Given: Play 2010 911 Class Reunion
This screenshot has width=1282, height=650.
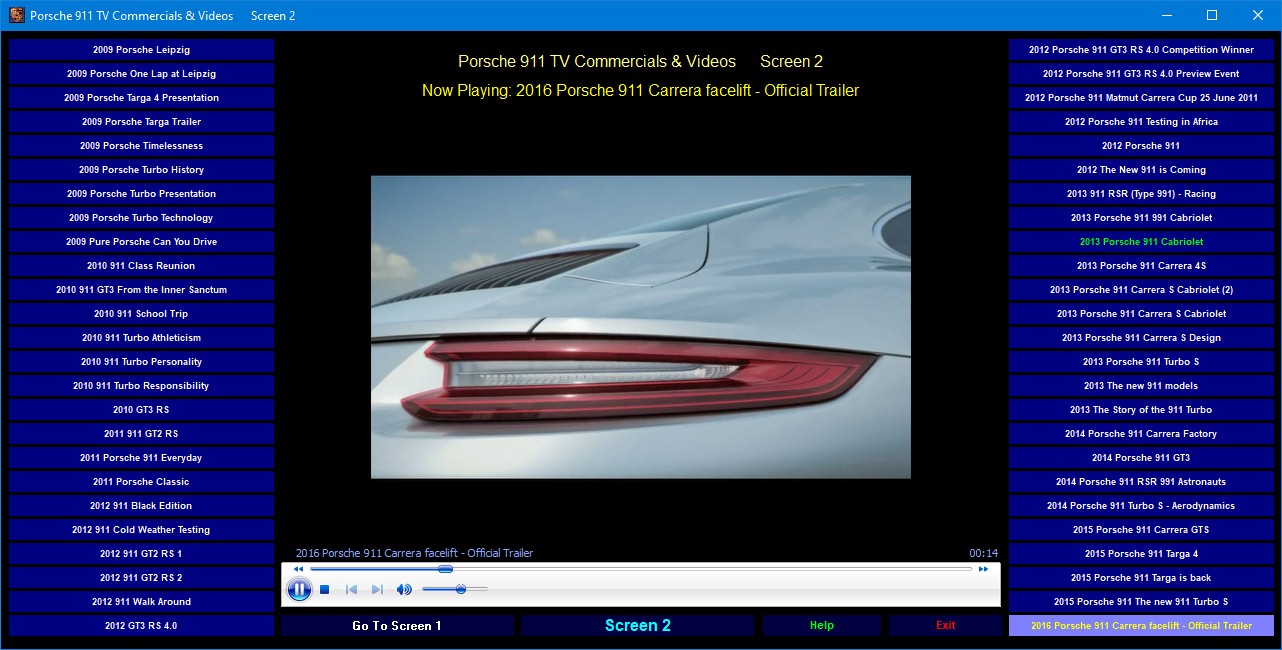Looking at the screenshot, I should pos(141,266).
